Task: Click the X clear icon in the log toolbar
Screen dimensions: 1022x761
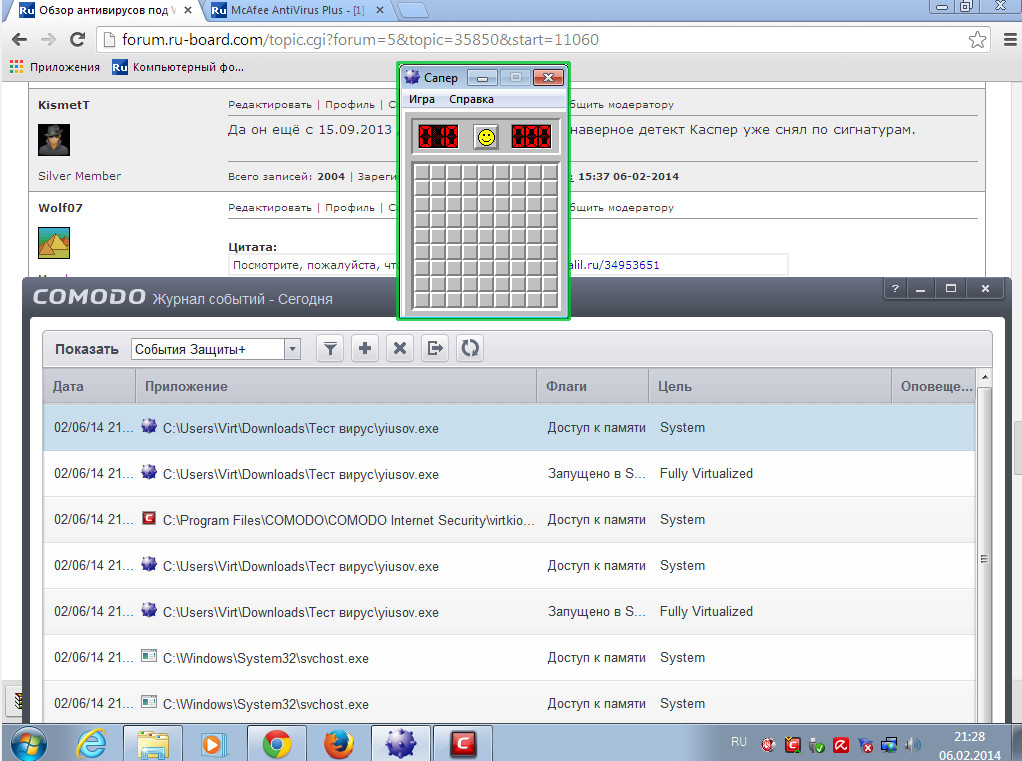Action: [x=400, y=348]
